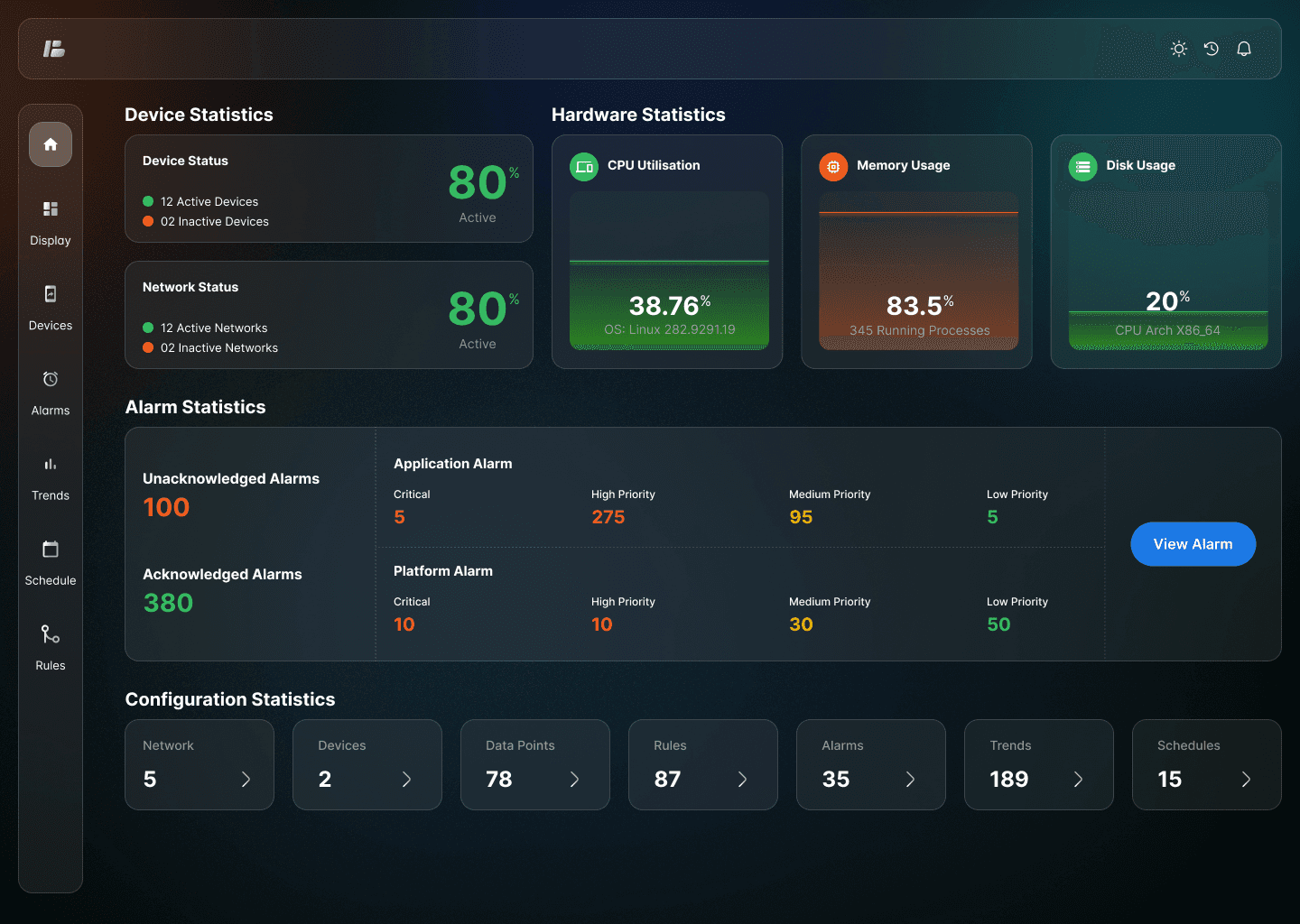
Task: Open Rules branch icon in sidebar
Action: pos(51,634)
